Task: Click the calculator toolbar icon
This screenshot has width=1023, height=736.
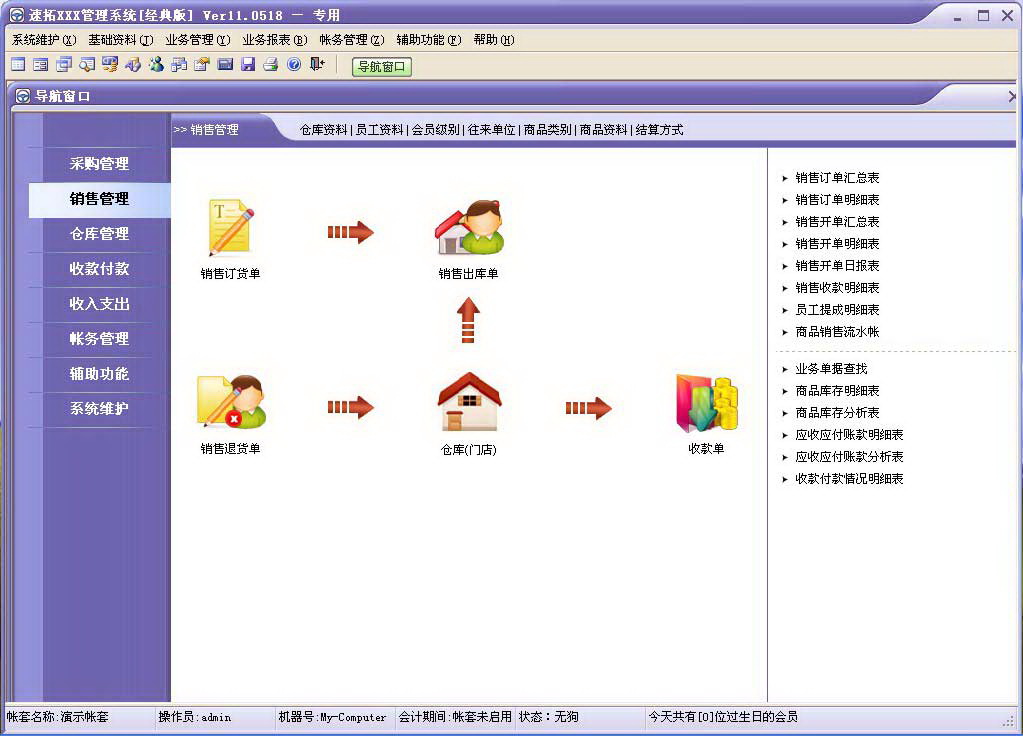Action: point(225,64)
